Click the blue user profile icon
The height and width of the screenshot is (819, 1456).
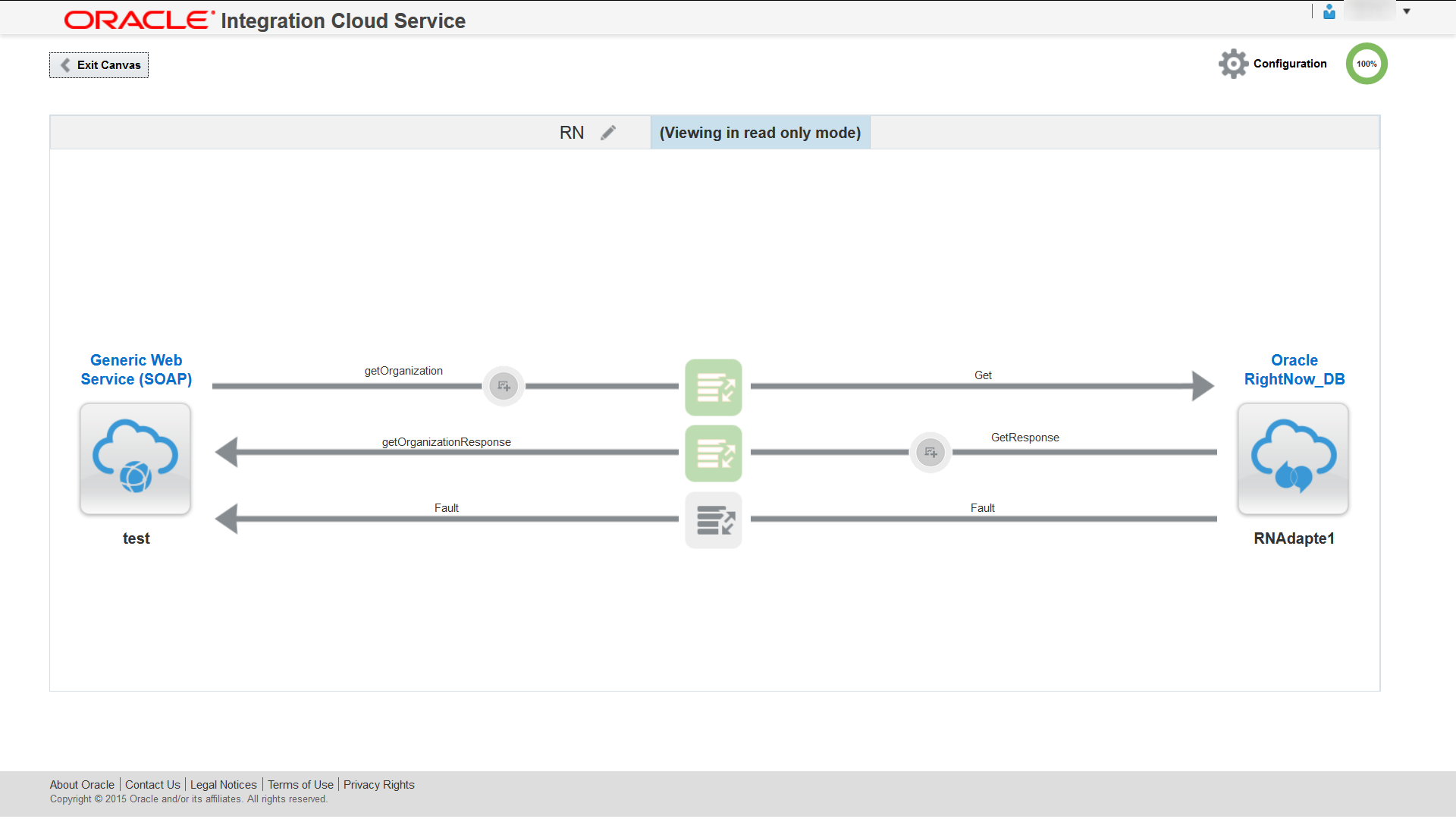pos(1328,12)
